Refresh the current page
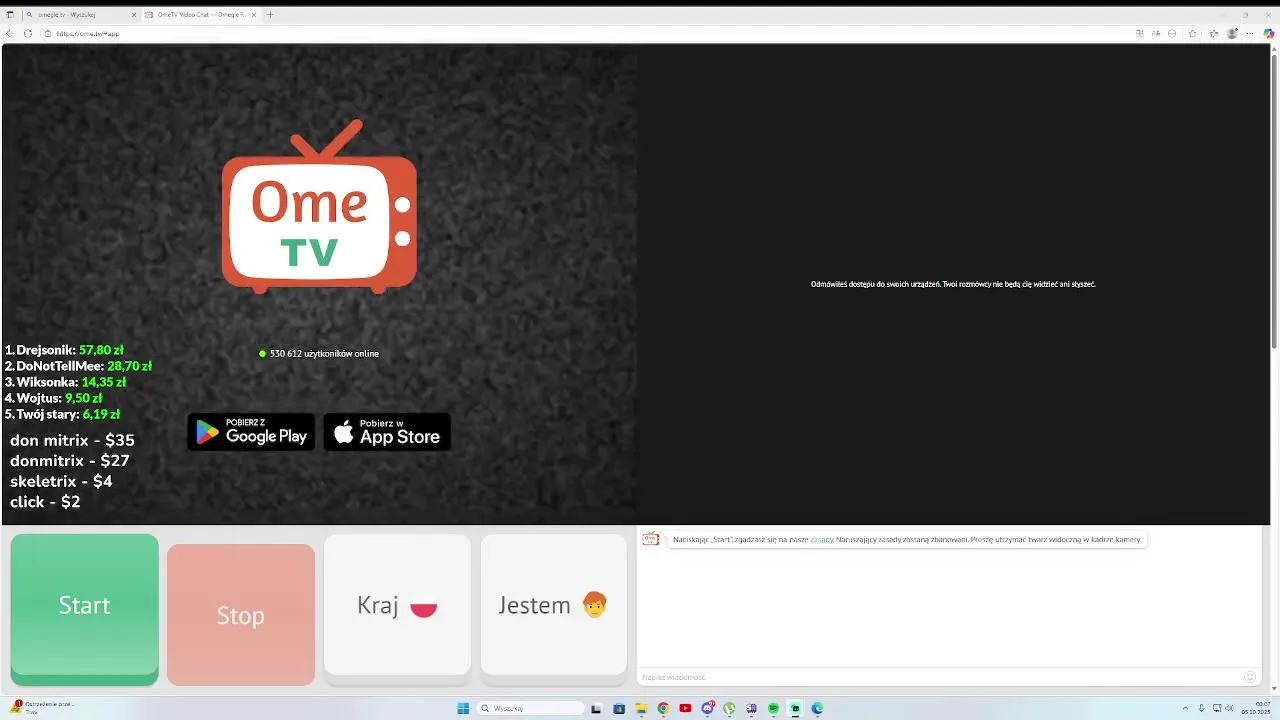 28,33
